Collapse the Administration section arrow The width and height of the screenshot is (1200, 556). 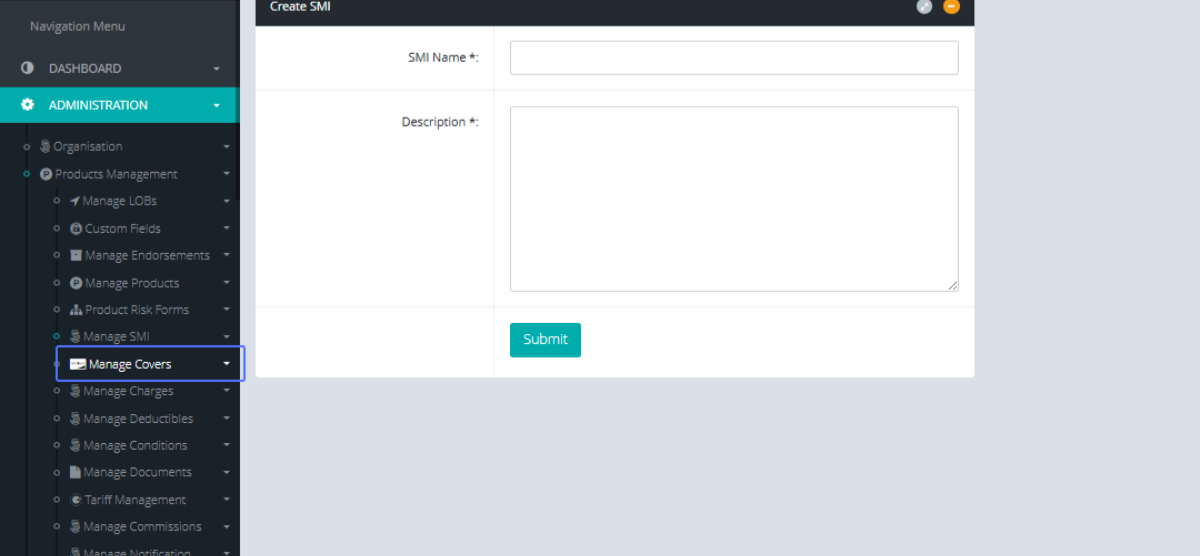[x=216, y=105]
